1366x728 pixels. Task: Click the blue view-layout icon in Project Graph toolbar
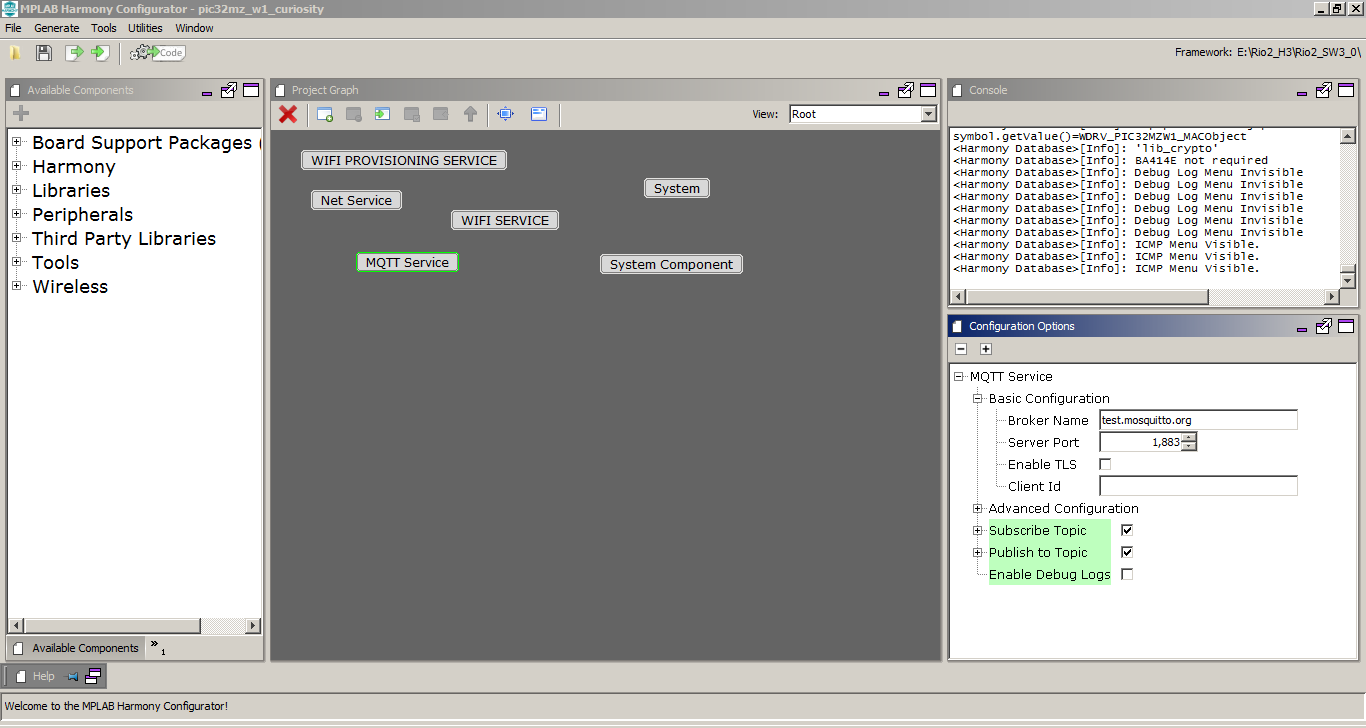point(539,114)
